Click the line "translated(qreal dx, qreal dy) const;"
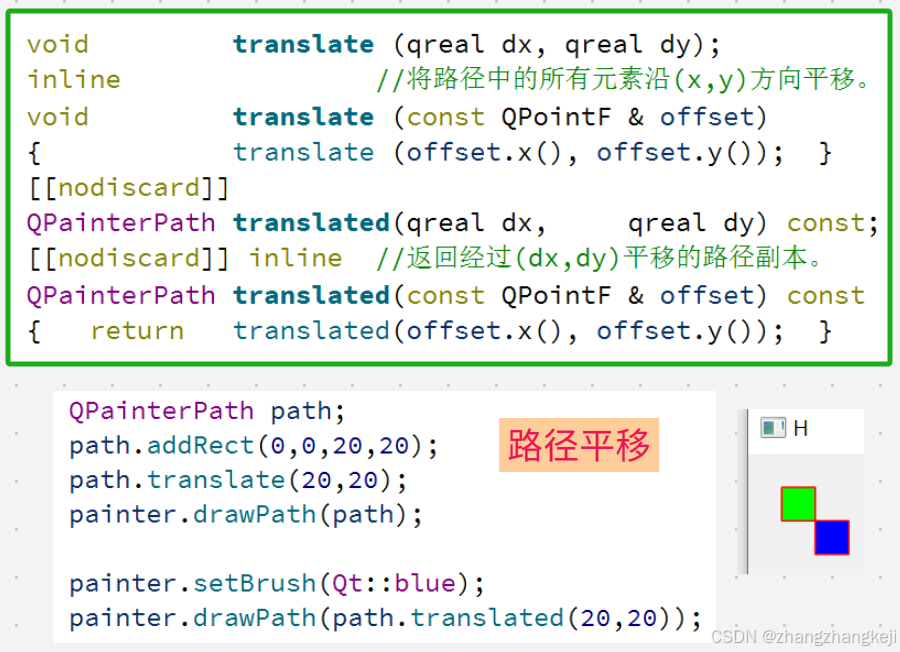 [556, 223]
